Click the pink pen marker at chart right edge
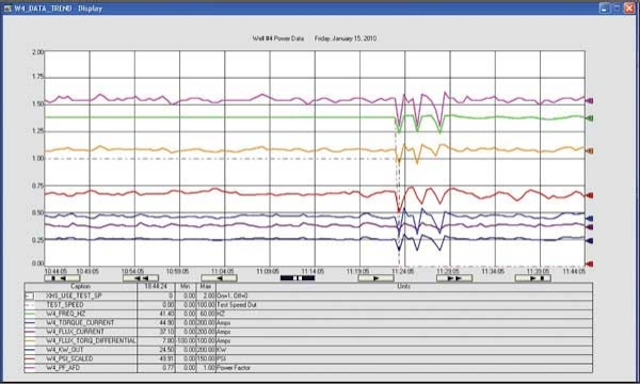The image size is (640, 384). pos(589,101)
